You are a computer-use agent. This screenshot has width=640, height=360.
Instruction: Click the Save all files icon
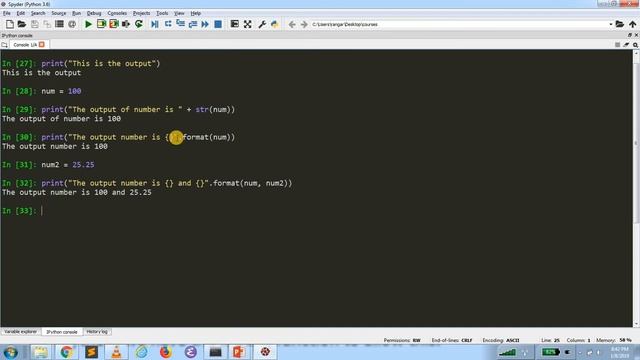click(47, 24)
